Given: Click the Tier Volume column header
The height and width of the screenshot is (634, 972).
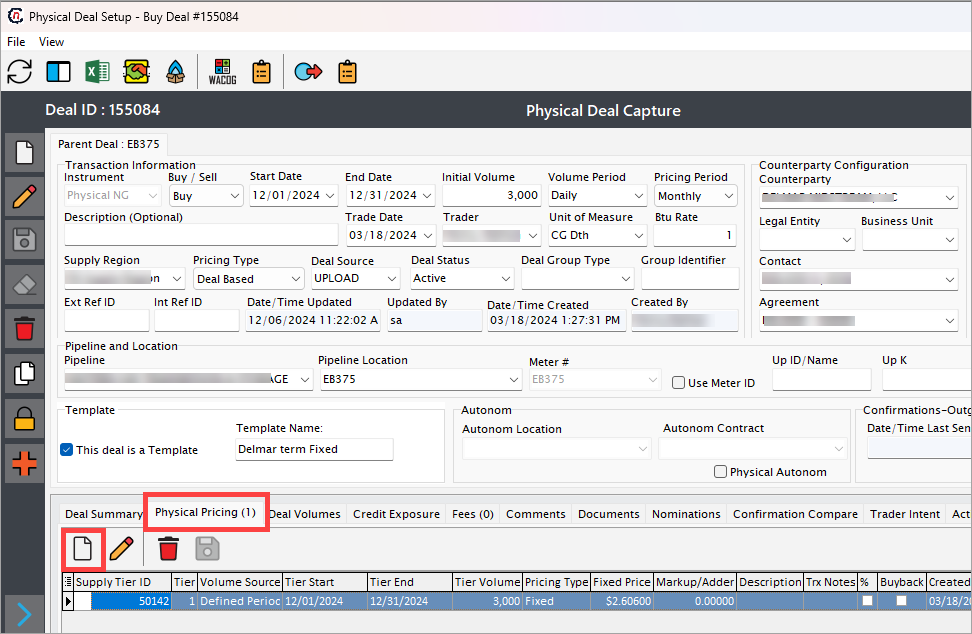Looking at the screenshot, I should pyautogui.click(x=487, y=582).
